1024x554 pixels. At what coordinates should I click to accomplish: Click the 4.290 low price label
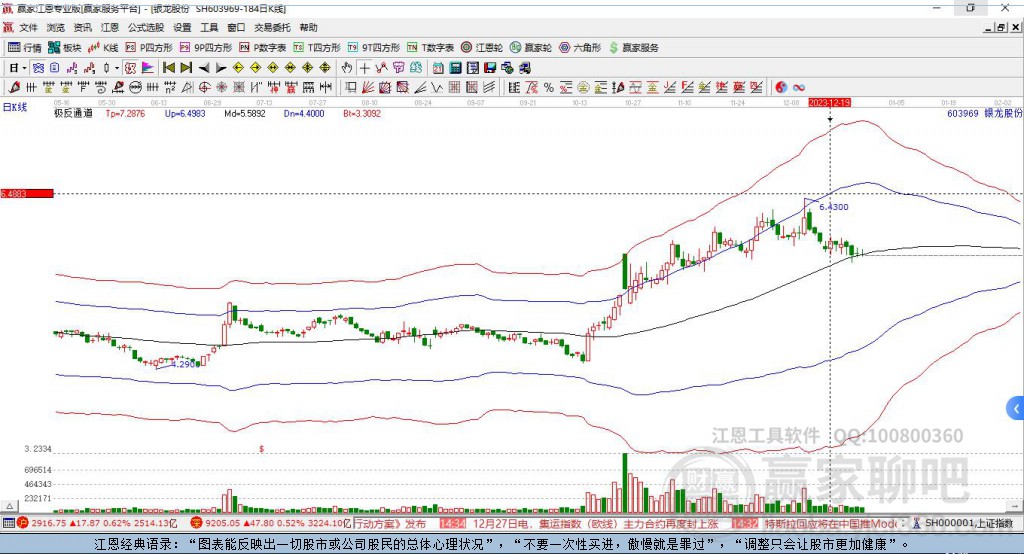click(183, 364)
